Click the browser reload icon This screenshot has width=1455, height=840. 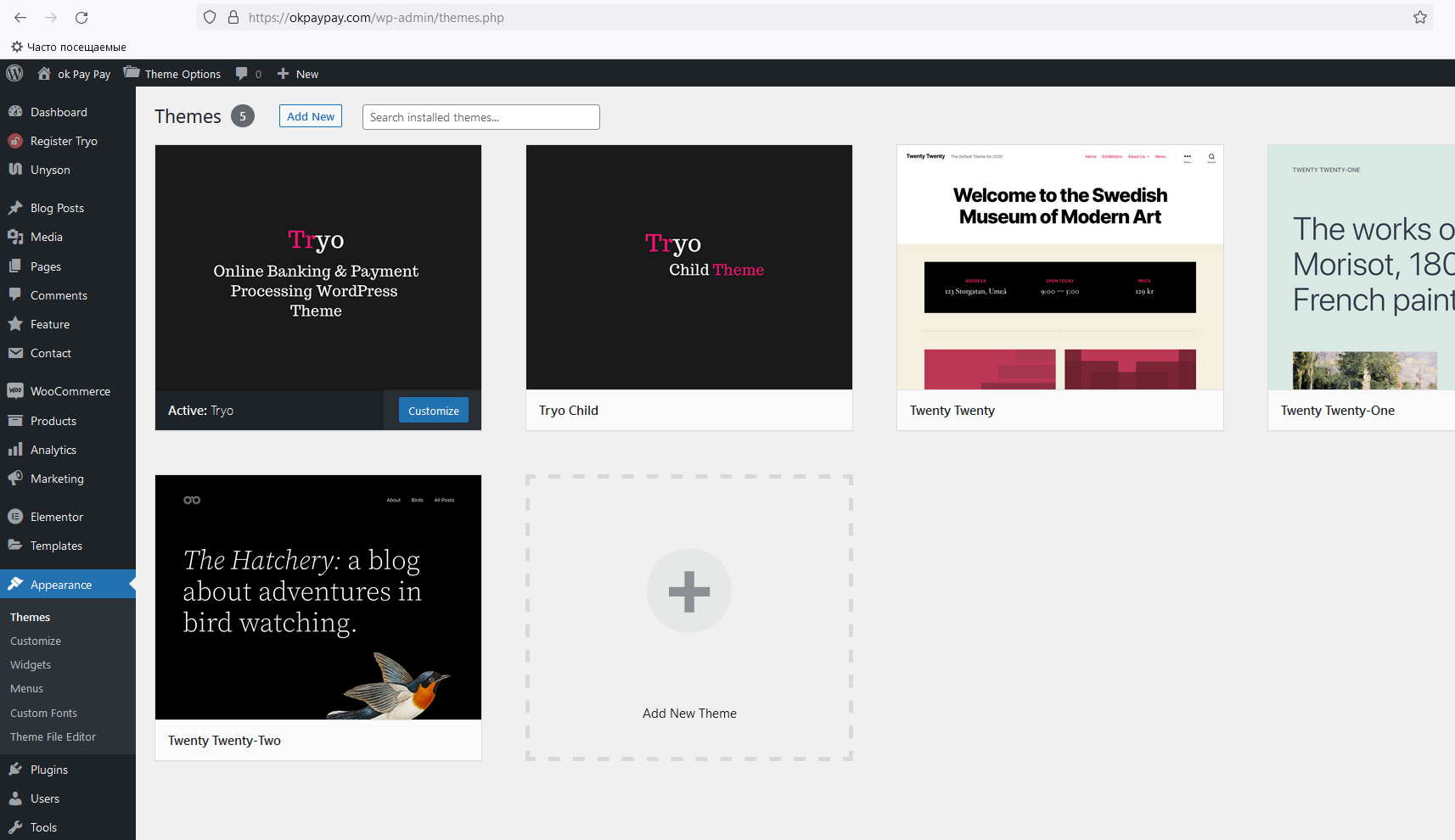click(x=81, y=17)
